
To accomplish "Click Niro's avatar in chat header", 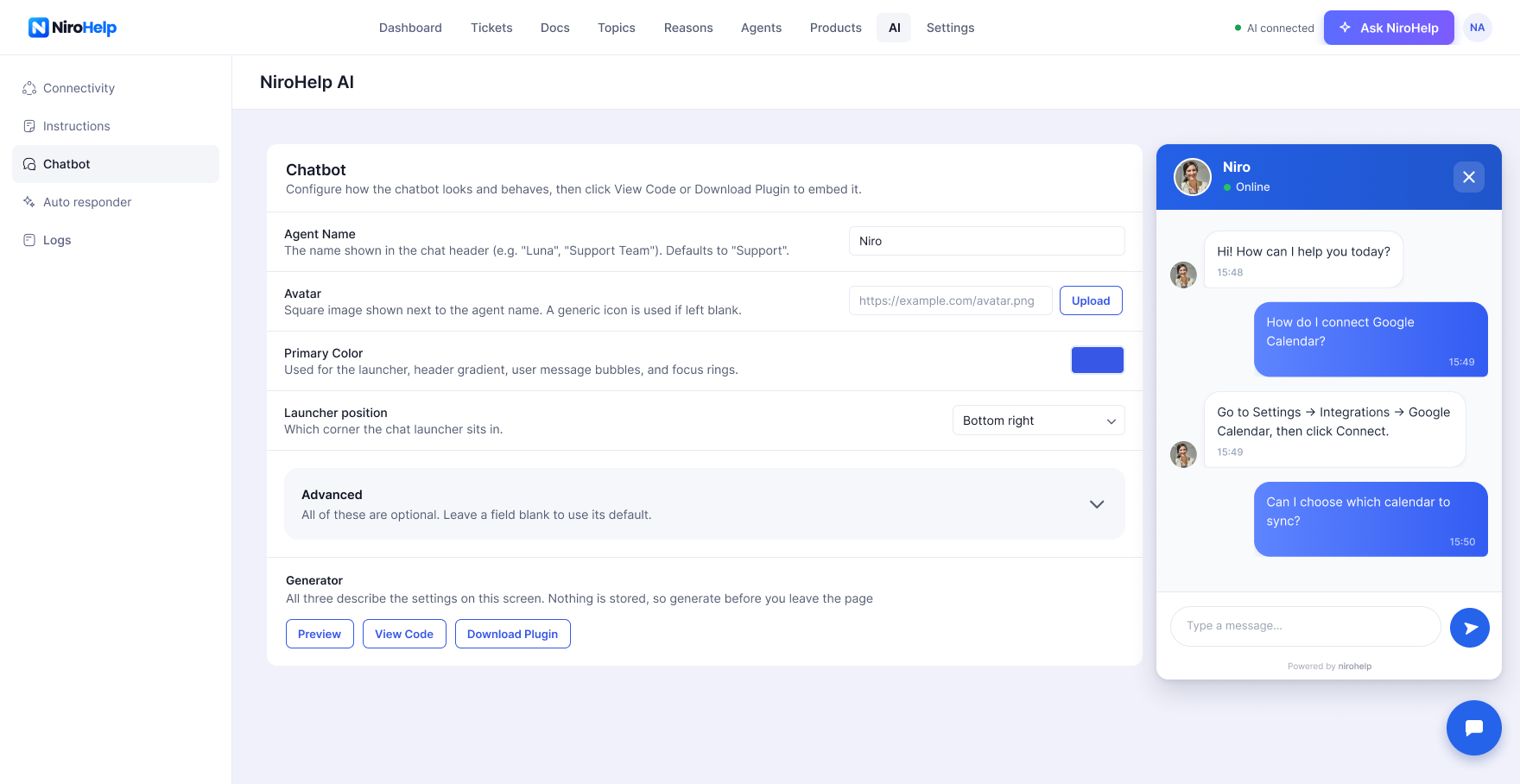I will [x=1193, y=177].
